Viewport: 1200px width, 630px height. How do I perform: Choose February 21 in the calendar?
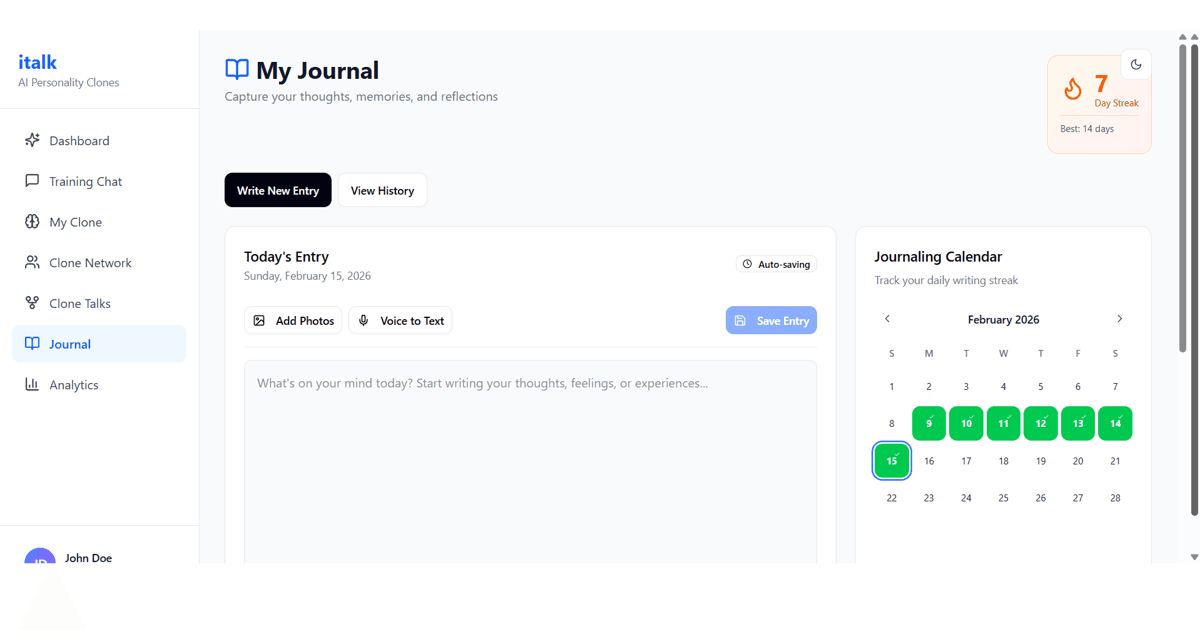tap(1115, 461)
